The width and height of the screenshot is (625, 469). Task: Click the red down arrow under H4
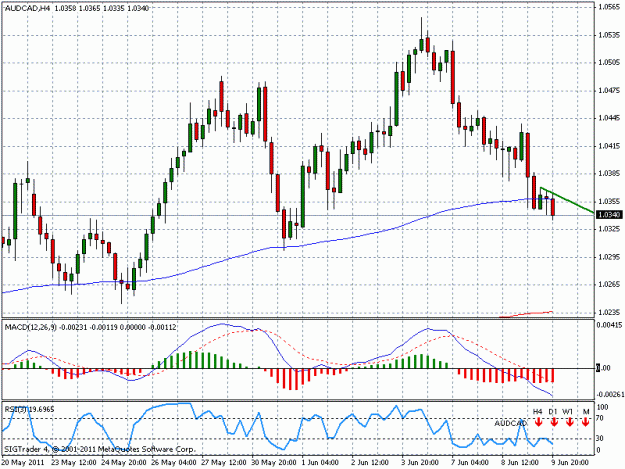click(x=539, y=422)
